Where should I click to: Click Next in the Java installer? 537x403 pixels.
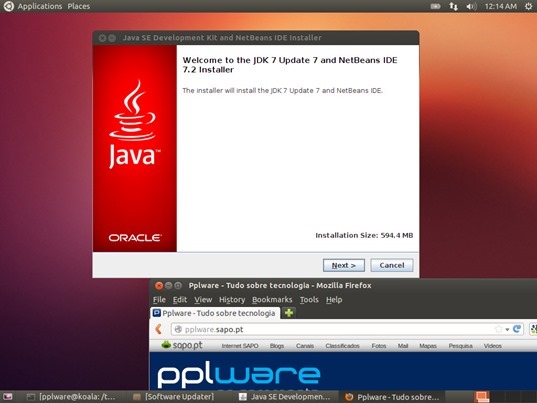click(344, 265)
